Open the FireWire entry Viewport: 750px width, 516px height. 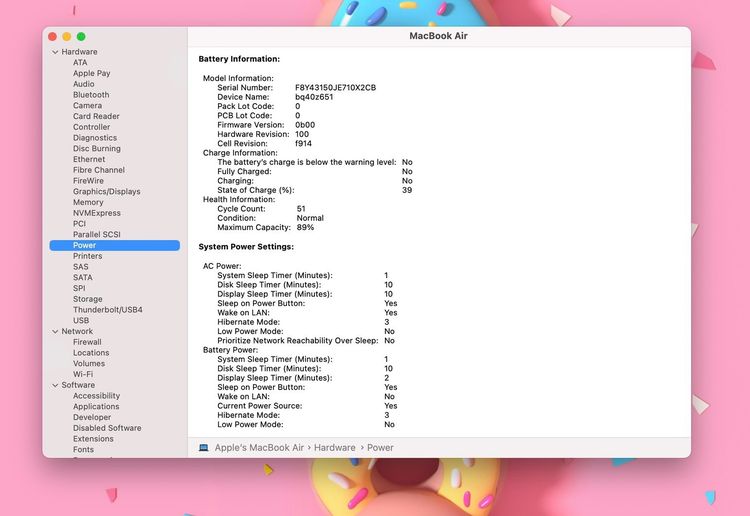tap(88, 181)
